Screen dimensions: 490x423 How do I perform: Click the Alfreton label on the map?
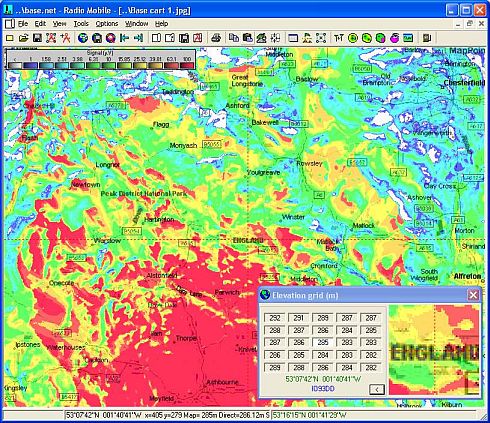(467, 276)
